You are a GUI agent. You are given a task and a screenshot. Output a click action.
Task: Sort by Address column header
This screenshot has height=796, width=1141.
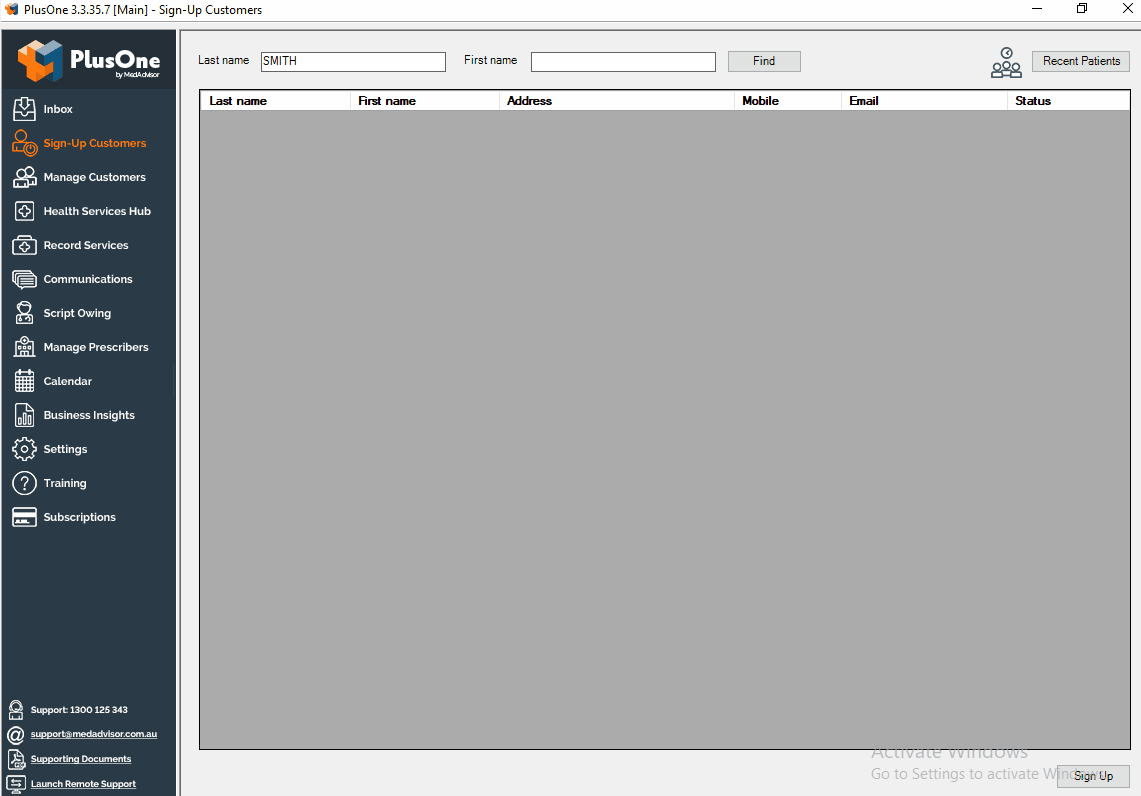coord(617,101)
